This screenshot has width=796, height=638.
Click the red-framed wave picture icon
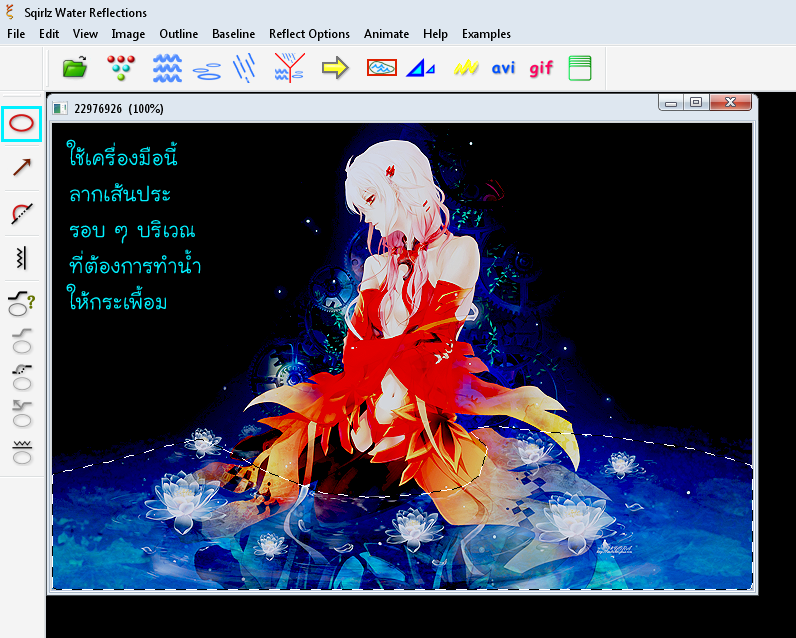click(382, 68)
